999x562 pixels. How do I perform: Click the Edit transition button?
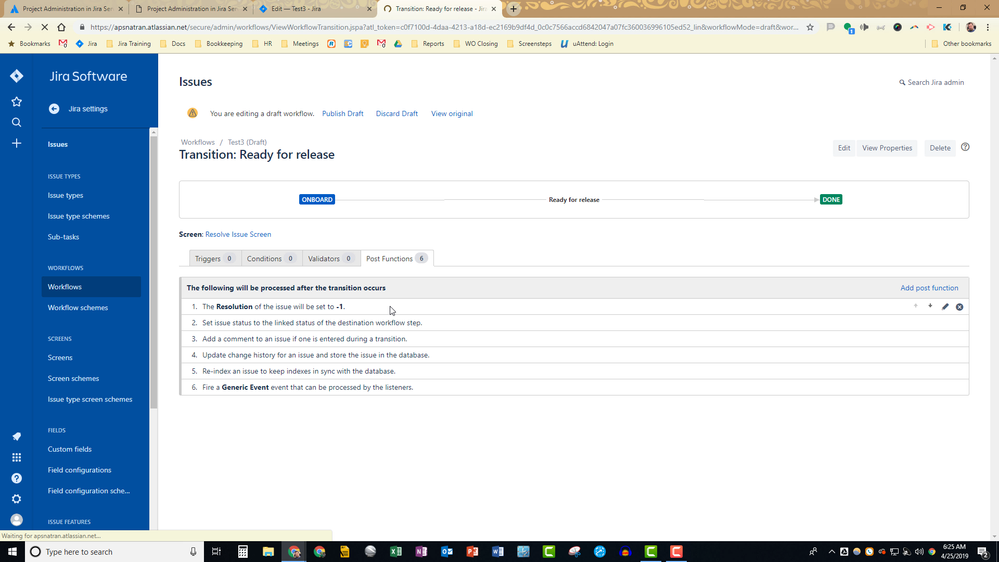(844, 148)
